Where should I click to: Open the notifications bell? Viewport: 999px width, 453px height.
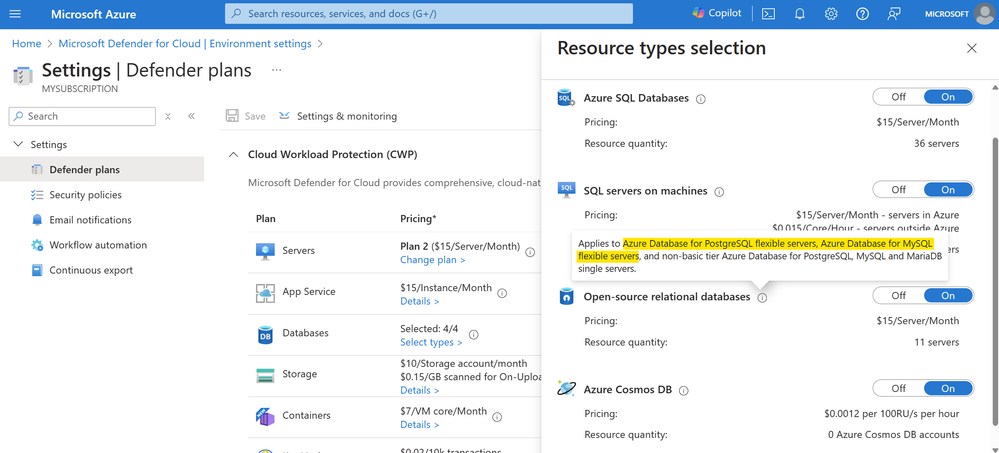[800, 14]
